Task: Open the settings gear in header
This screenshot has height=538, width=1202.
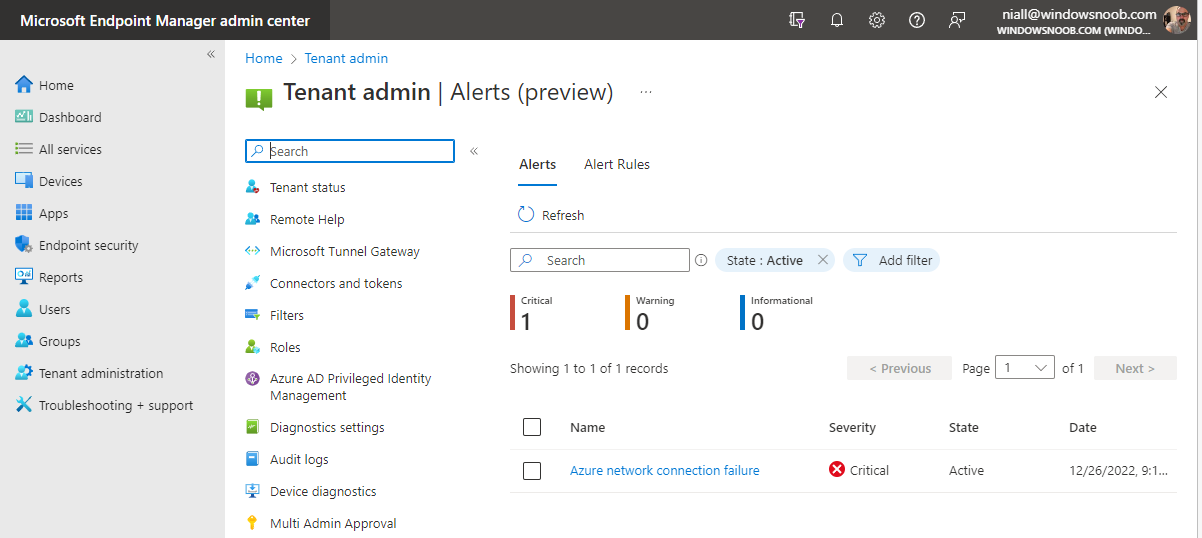Action: point(877,20)
